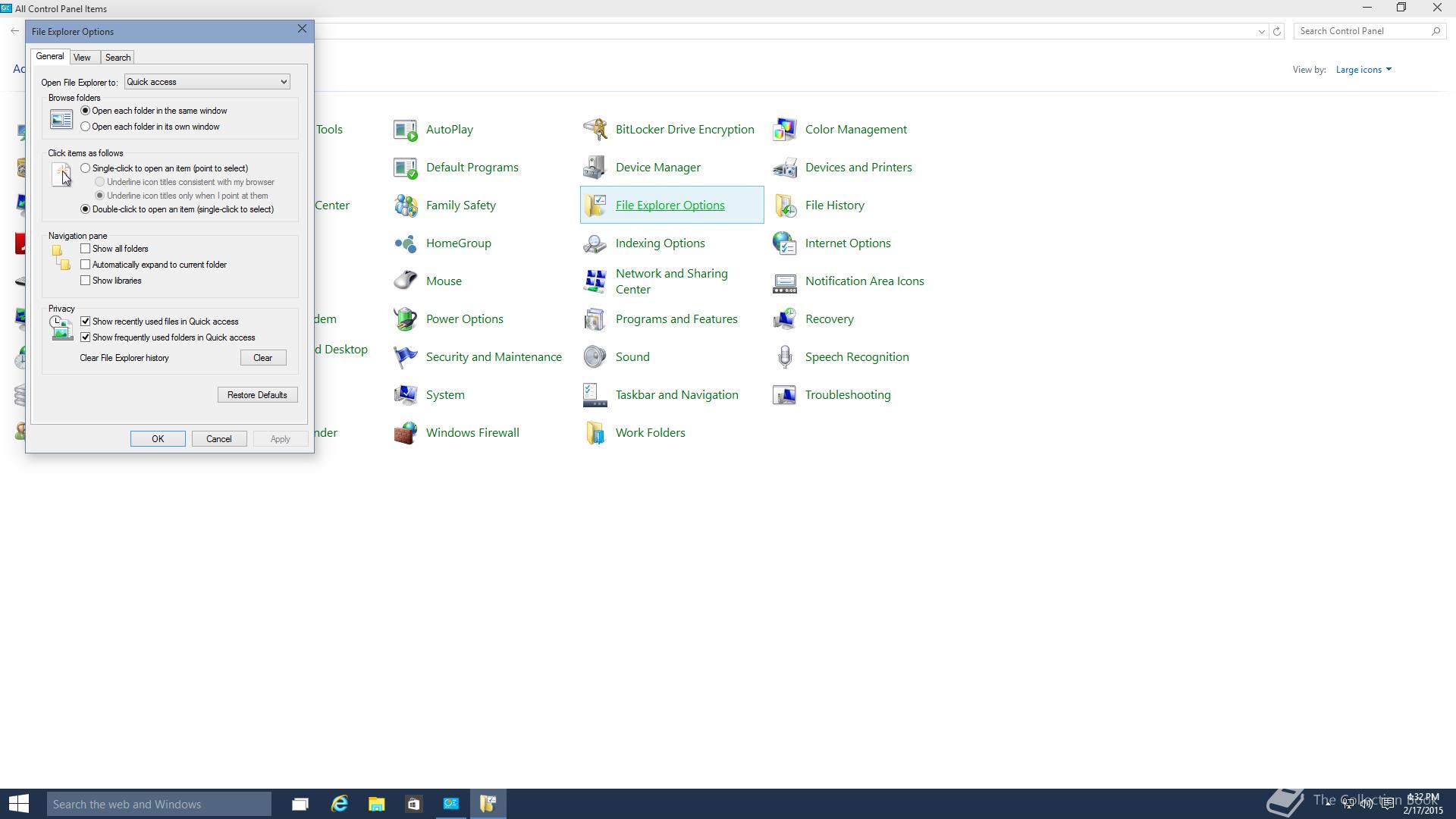Click Restore Defaults button
Screen dimensions: 1456x819
tap(257, 395)
